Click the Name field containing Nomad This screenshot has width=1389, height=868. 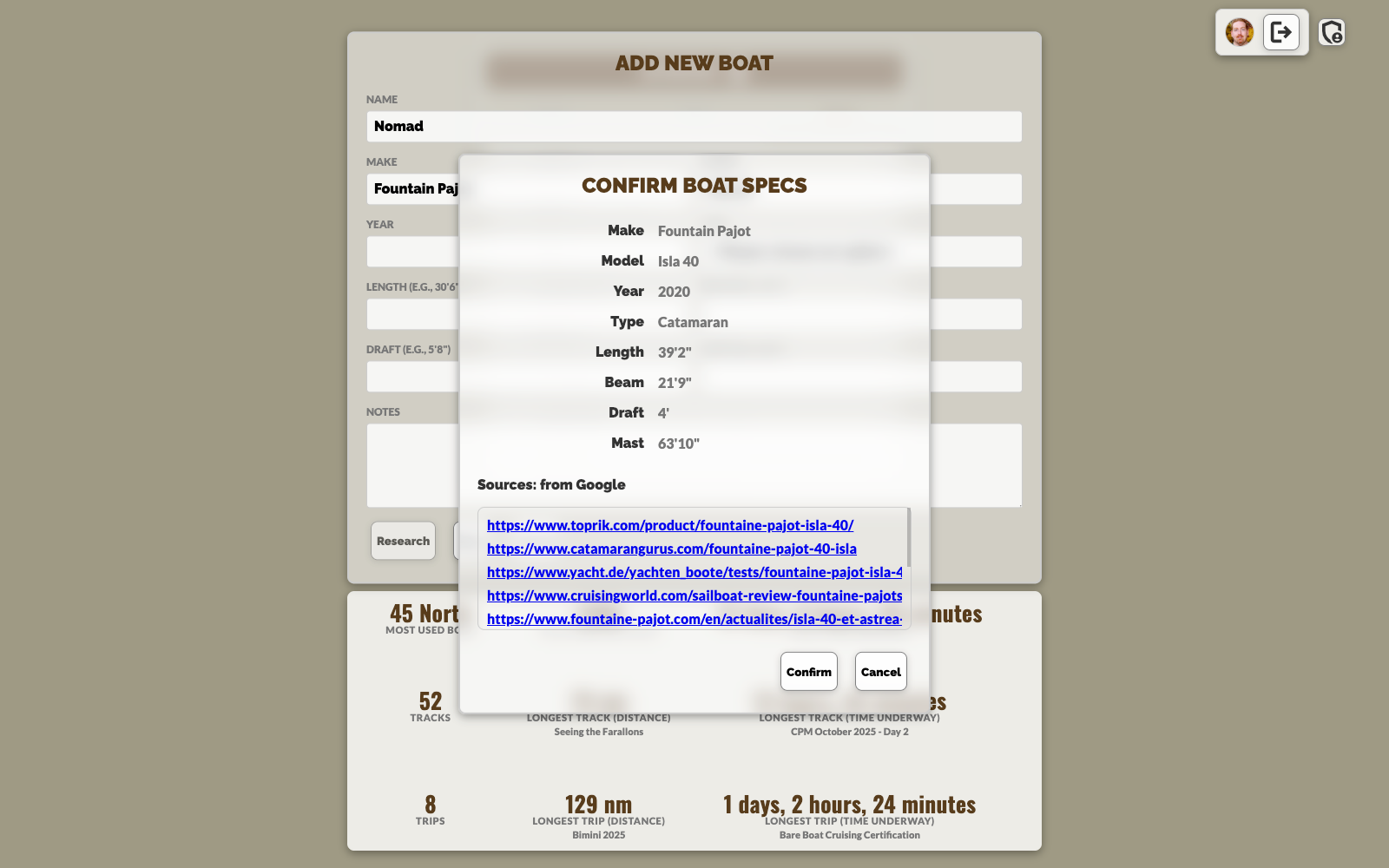(694, 127)
